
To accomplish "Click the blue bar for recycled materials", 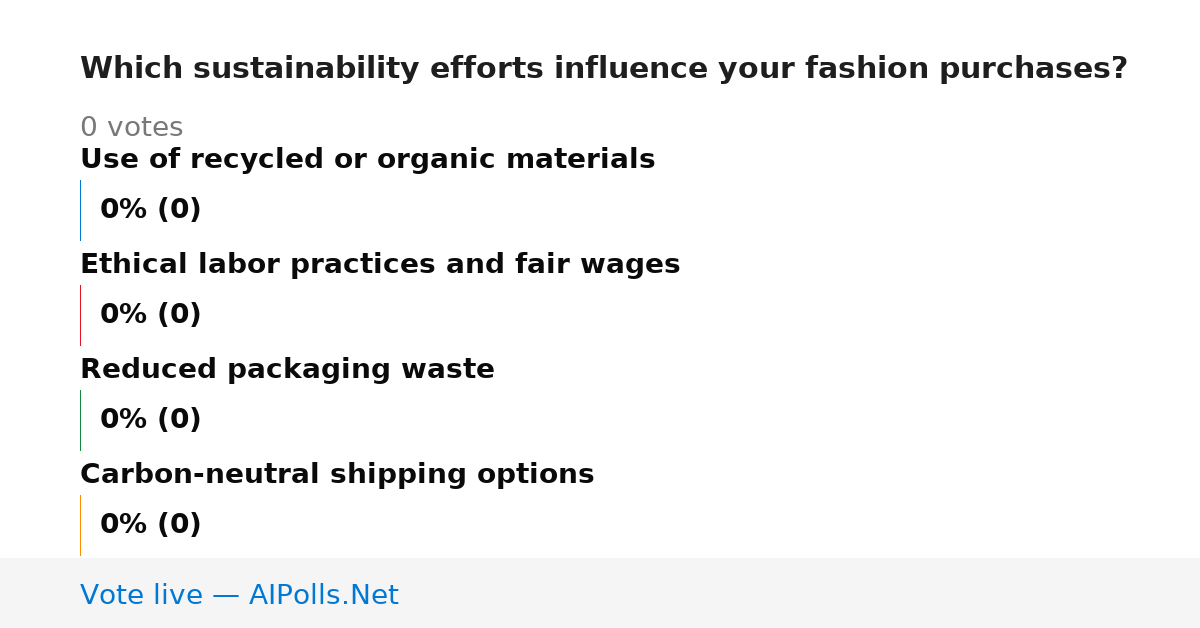I will [80, 210].
